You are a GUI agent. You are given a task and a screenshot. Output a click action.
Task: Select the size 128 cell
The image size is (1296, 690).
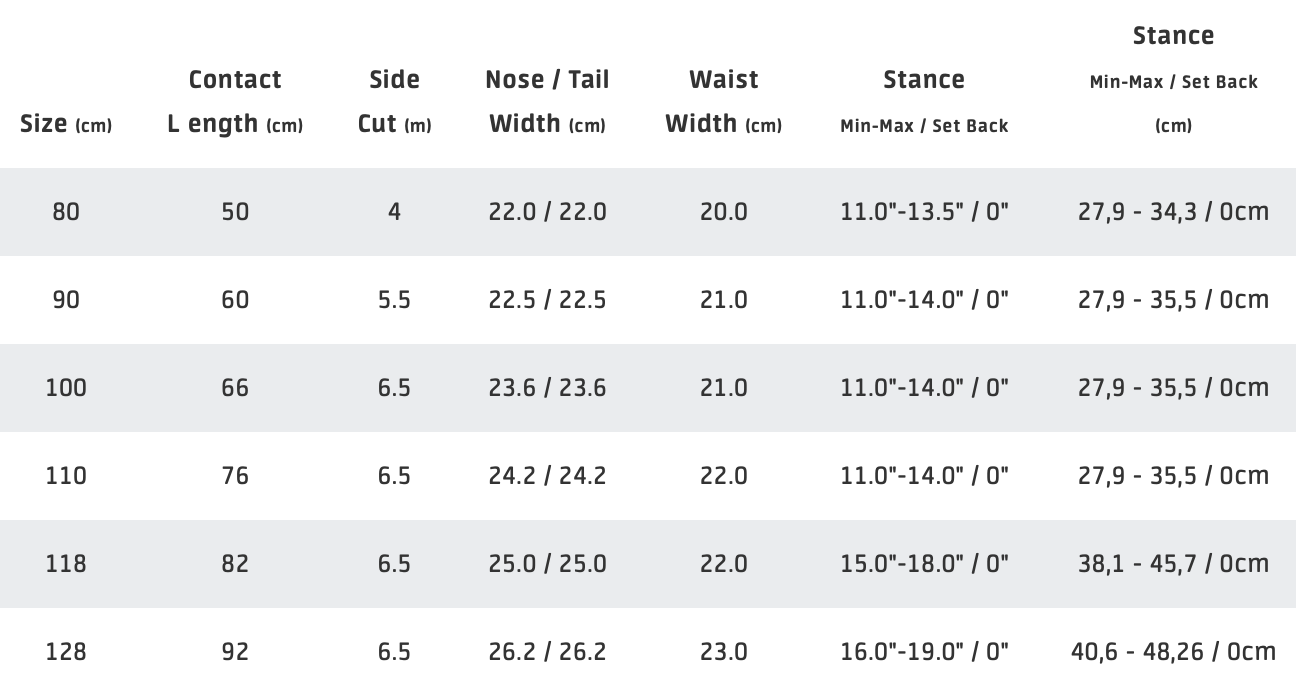pyautogui.click(x=66, y=652)
